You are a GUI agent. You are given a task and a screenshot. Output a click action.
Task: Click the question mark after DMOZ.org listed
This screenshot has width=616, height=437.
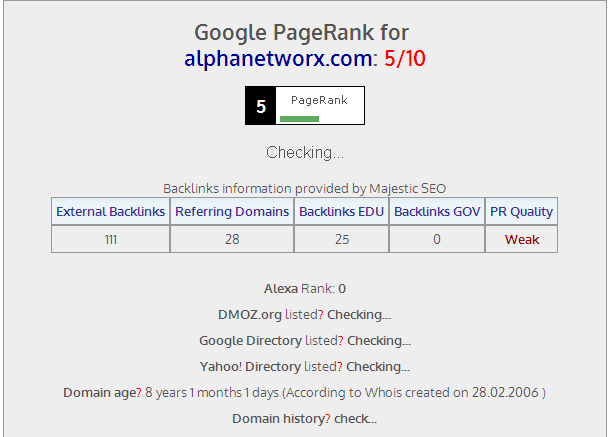coord(321,315)
